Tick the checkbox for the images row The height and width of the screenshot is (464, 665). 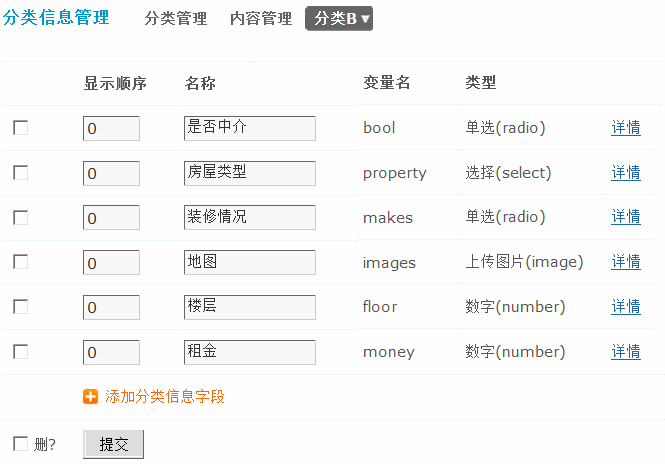20,262
